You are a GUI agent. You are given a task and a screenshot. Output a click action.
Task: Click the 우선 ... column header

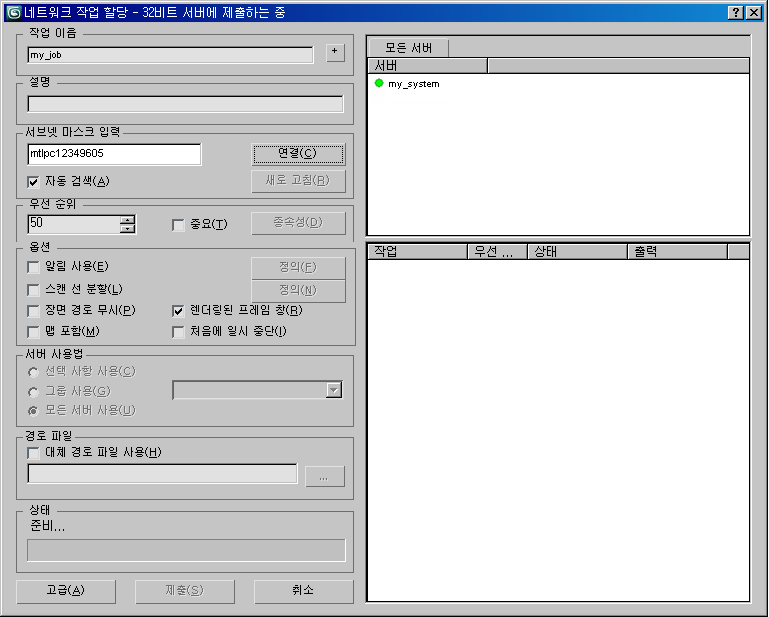coord(498,252)
